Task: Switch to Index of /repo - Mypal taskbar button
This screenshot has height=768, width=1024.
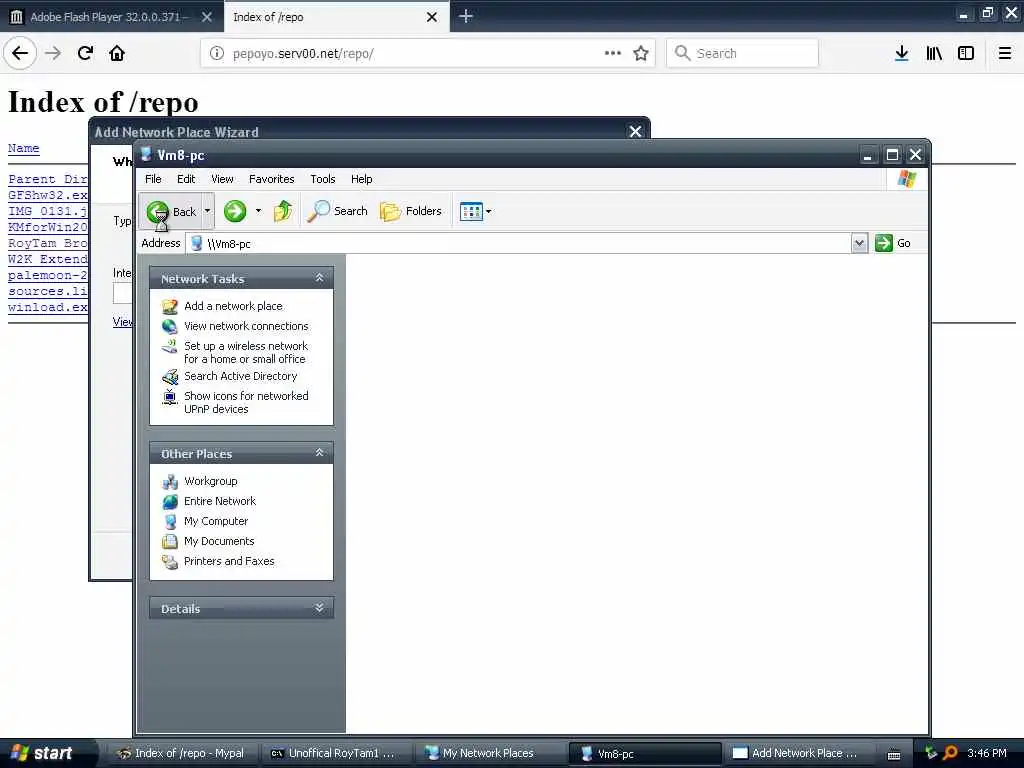Action: point(182,753)
